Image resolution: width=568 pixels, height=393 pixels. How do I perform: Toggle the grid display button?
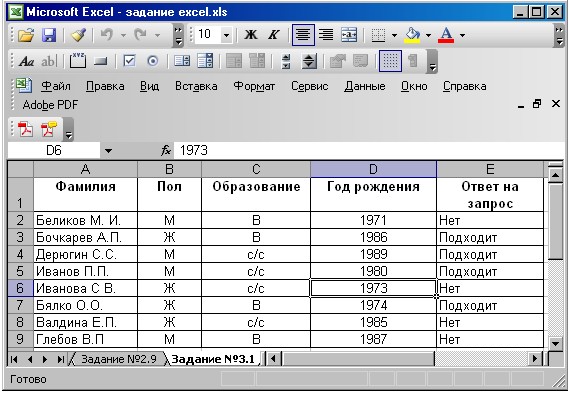coord(390,61)
